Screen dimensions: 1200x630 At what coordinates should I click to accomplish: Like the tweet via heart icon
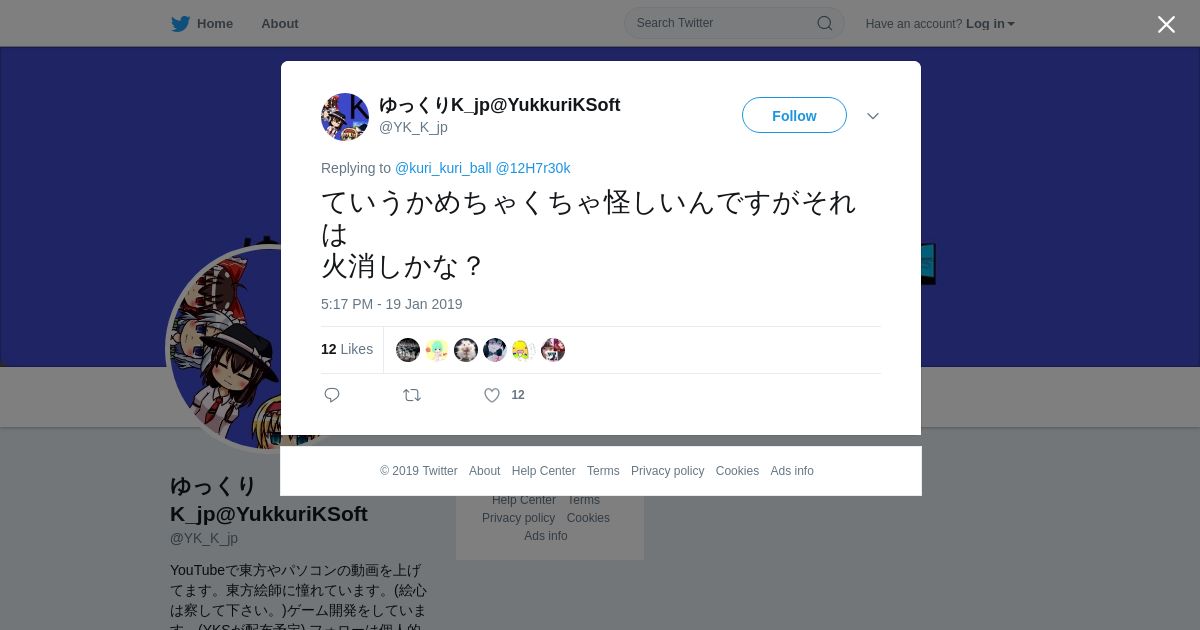tap(492, 395)
